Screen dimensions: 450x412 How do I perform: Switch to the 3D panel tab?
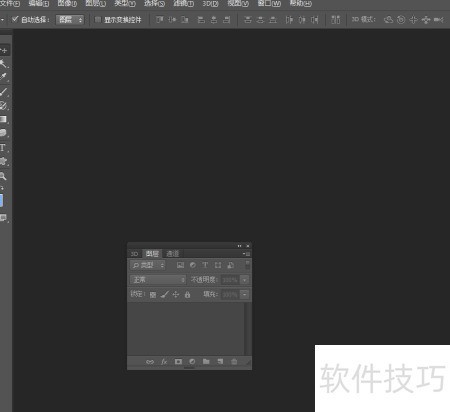tap(135, 254)
